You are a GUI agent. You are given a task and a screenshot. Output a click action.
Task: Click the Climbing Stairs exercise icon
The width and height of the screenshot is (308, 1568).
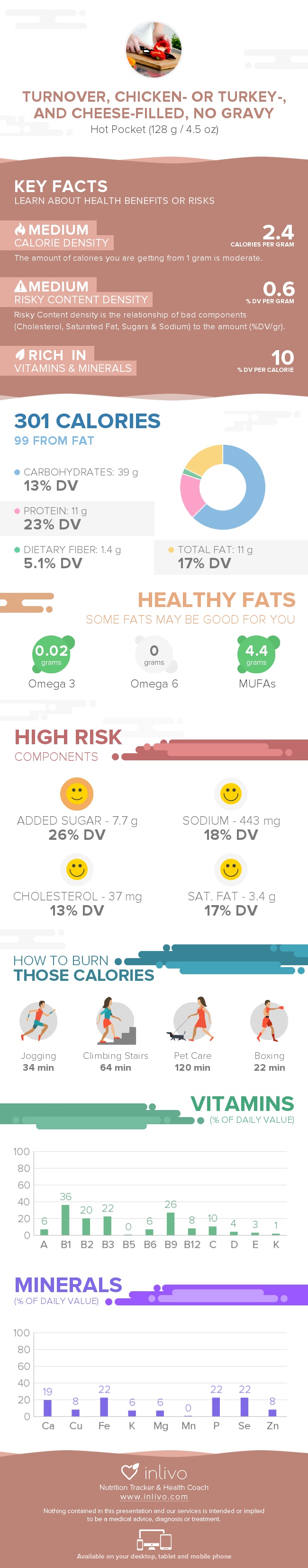[x=115, y=1021]
